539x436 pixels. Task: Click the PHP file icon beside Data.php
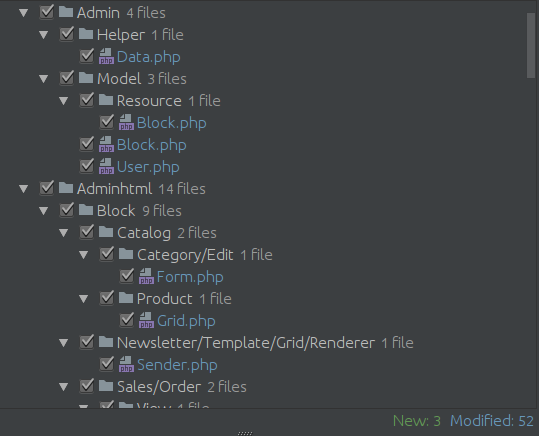point(106,56)
